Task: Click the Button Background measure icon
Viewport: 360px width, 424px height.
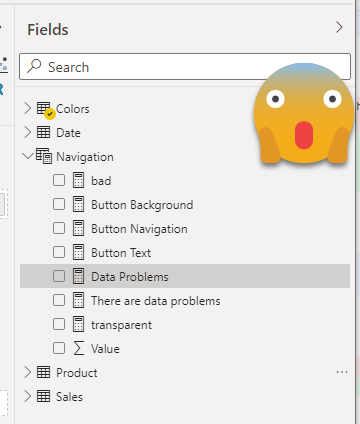Action: [x=78, y=204]
